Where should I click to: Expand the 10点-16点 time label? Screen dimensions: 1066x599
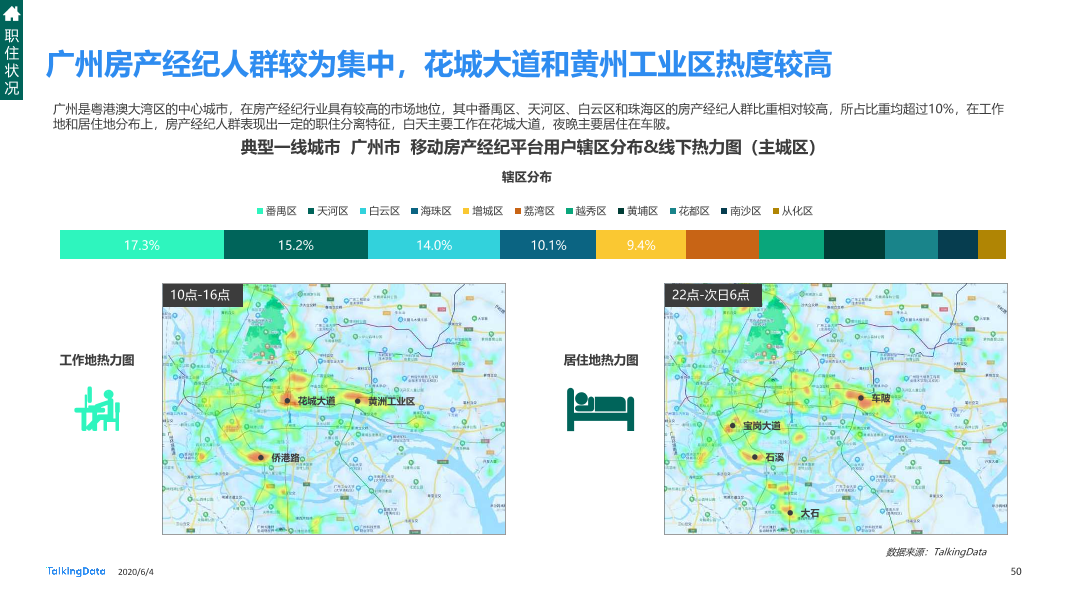[200, 296]
